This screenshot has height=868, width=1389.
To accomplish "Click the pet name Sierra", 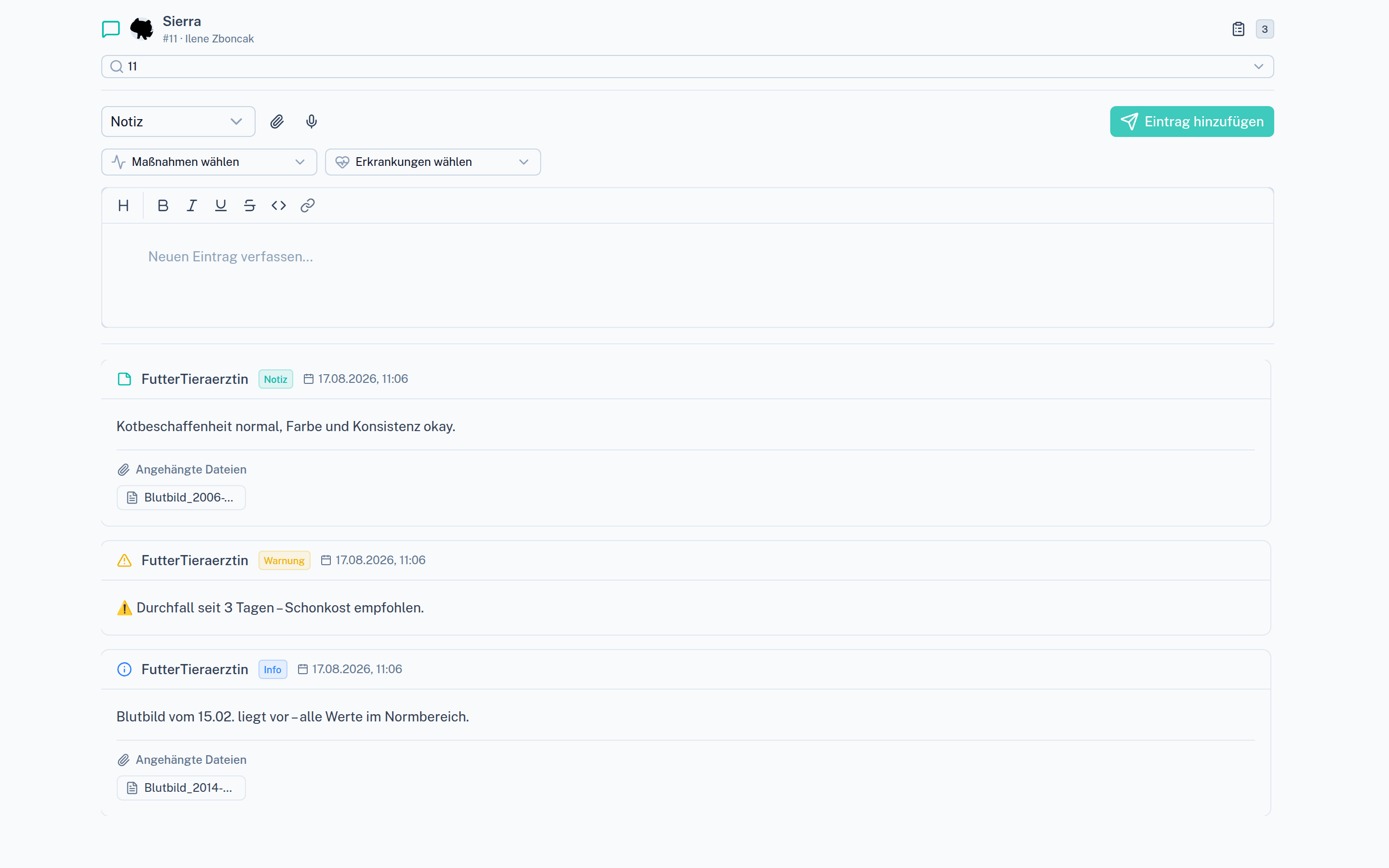I will [x=182, y=21].
